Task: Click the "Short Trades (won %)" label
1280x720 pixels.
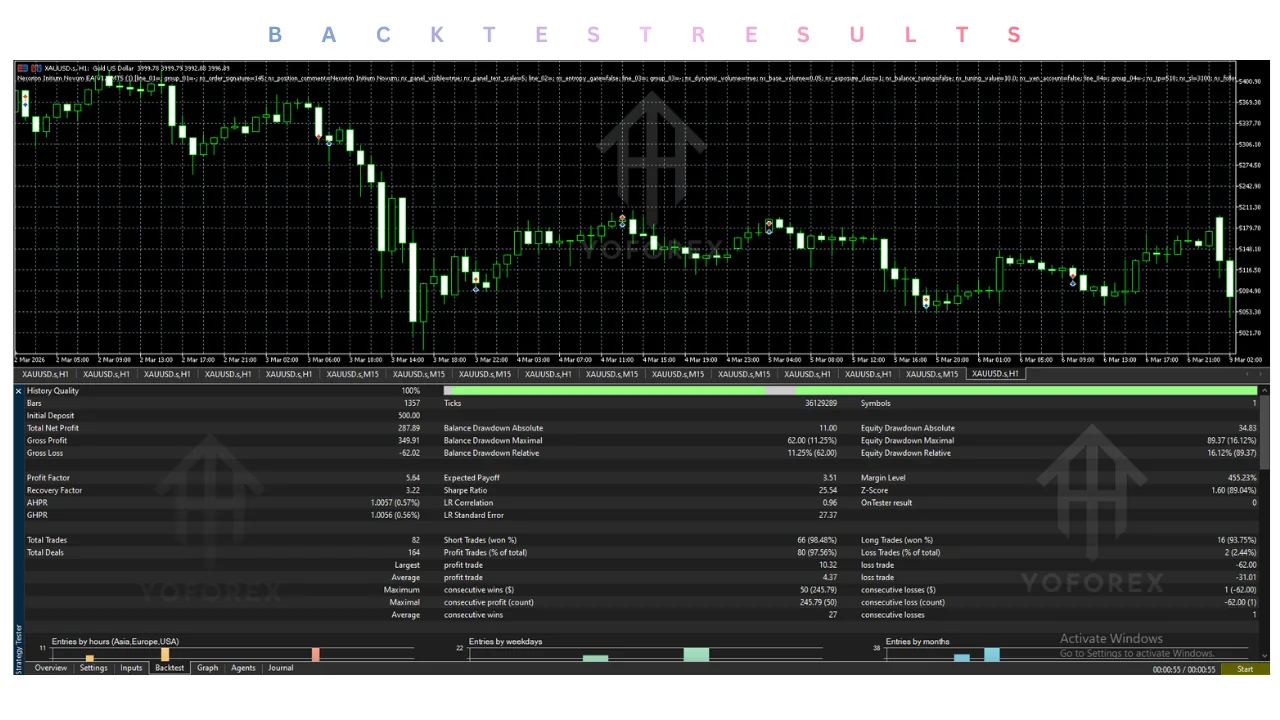Action: (x=480, y=540)
